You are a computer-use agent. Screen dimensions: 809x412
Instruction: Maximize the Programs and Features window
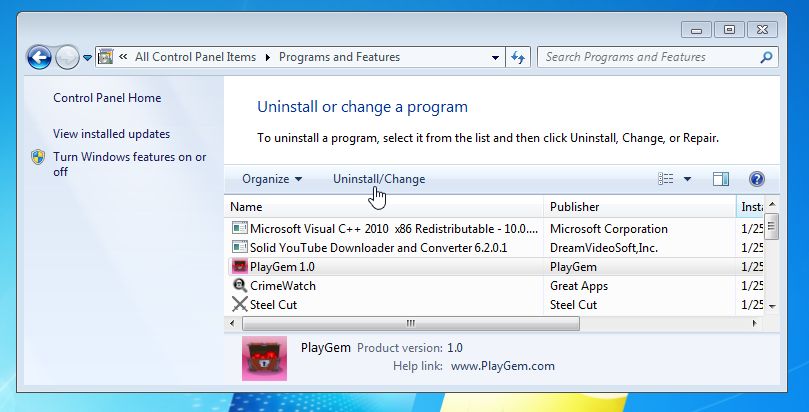tap(729, 29)
